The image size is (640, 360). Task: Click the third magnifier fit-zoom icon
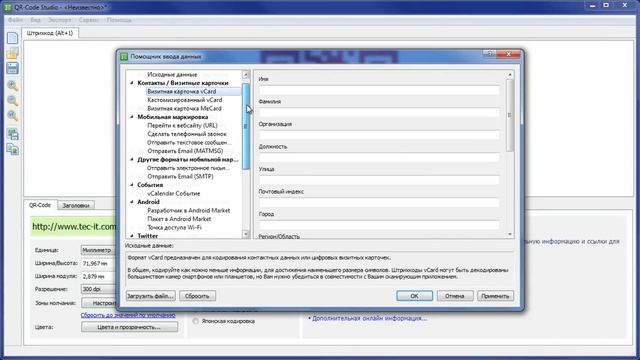[x=12, y=116]
